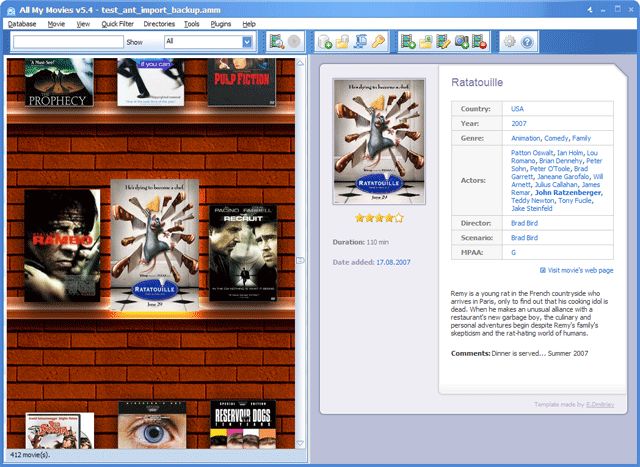Select the Ratatouille cover on shelf

[155, 245]
